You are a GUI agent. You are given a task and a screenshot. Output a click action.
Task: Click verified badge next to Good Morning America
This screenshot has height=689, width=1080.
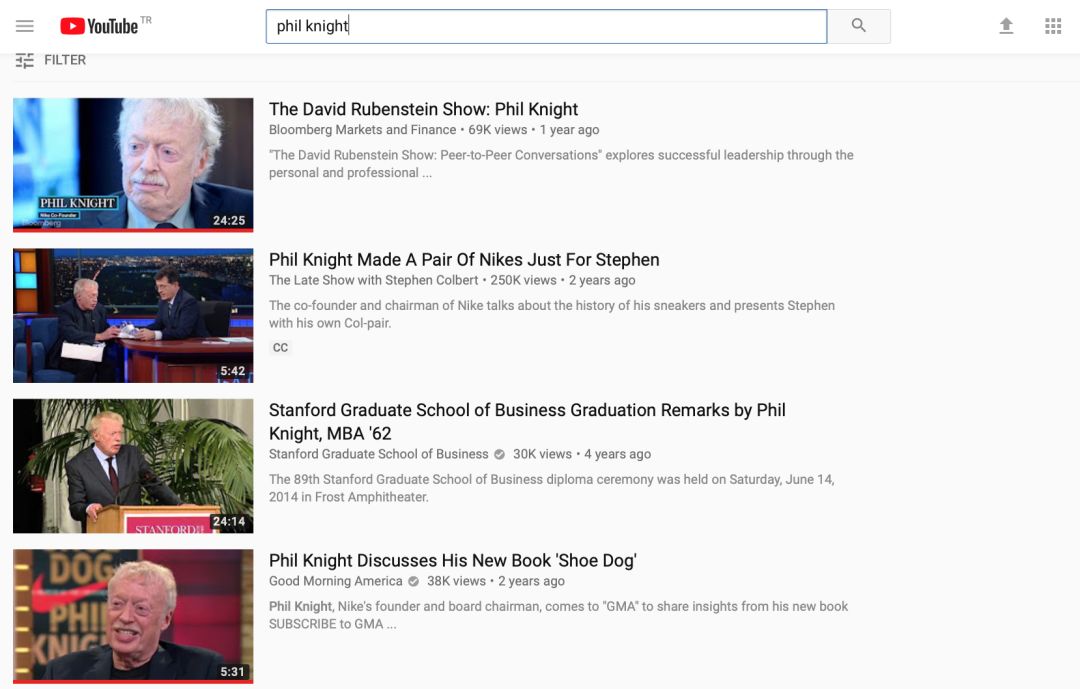click(413, 582)
